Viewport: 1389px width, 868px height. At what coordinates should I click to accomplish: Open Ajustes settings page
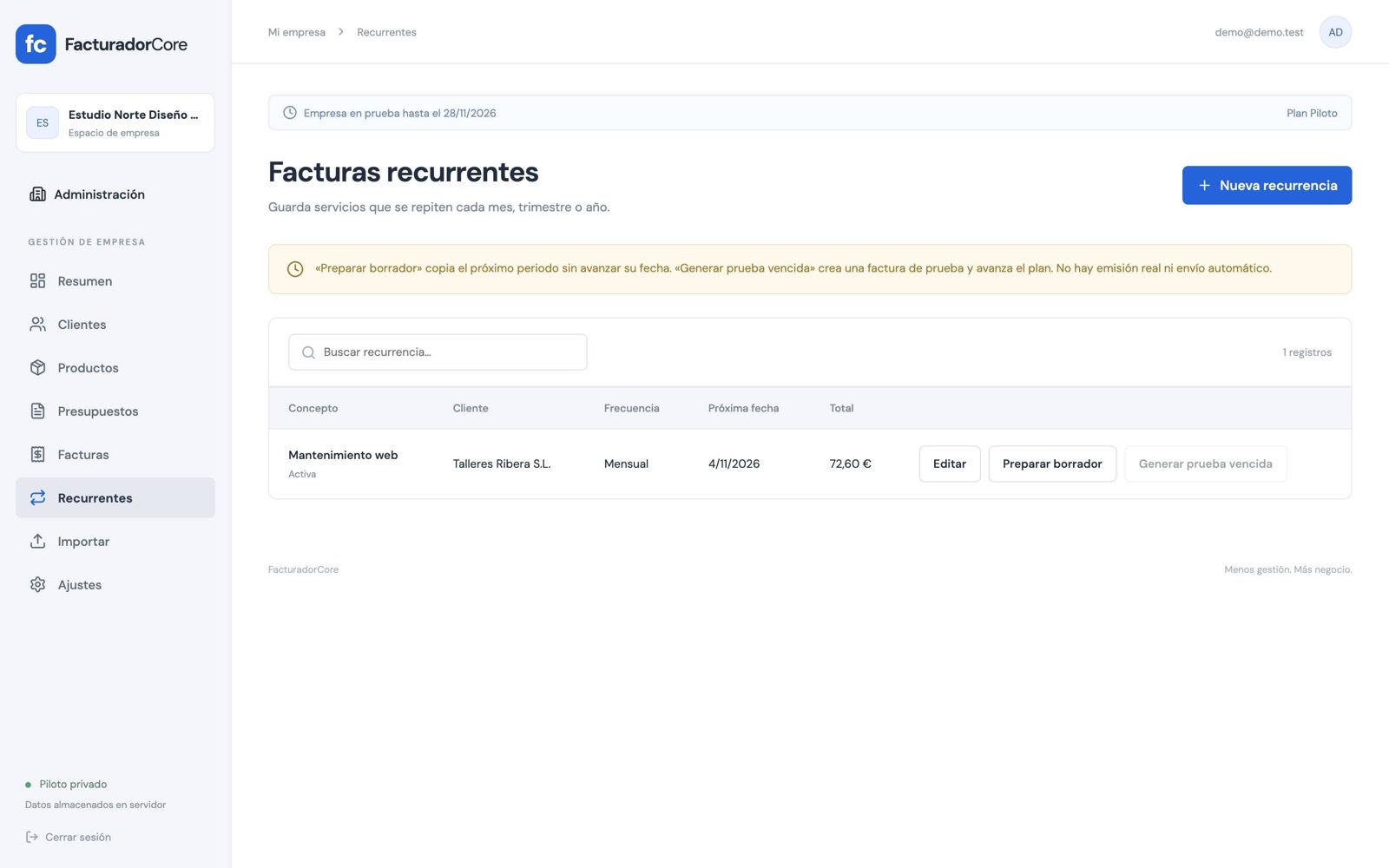pyautogui.click(x=115, y=585)
